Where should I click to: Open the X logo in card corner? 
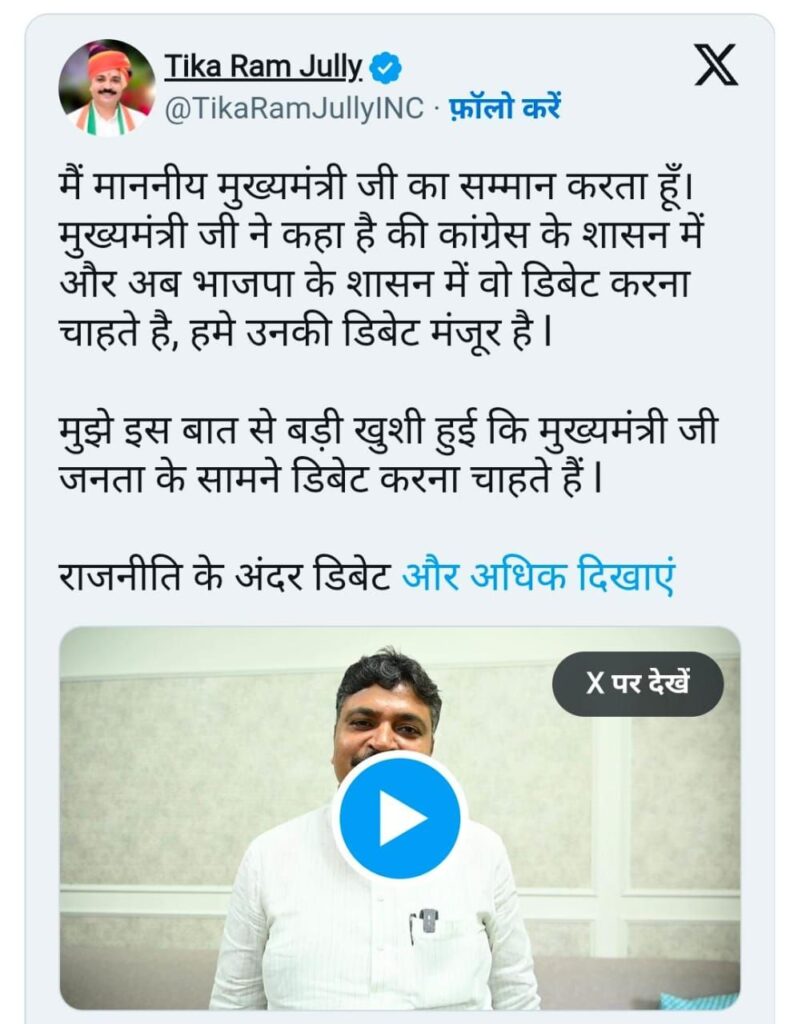pos(716,65)
